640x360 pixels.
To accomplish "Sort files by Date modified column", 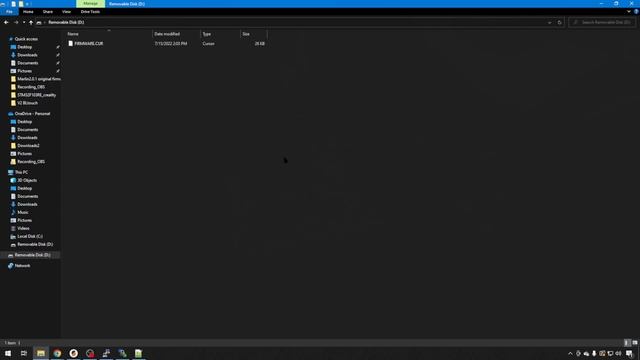I will [176, 34].
